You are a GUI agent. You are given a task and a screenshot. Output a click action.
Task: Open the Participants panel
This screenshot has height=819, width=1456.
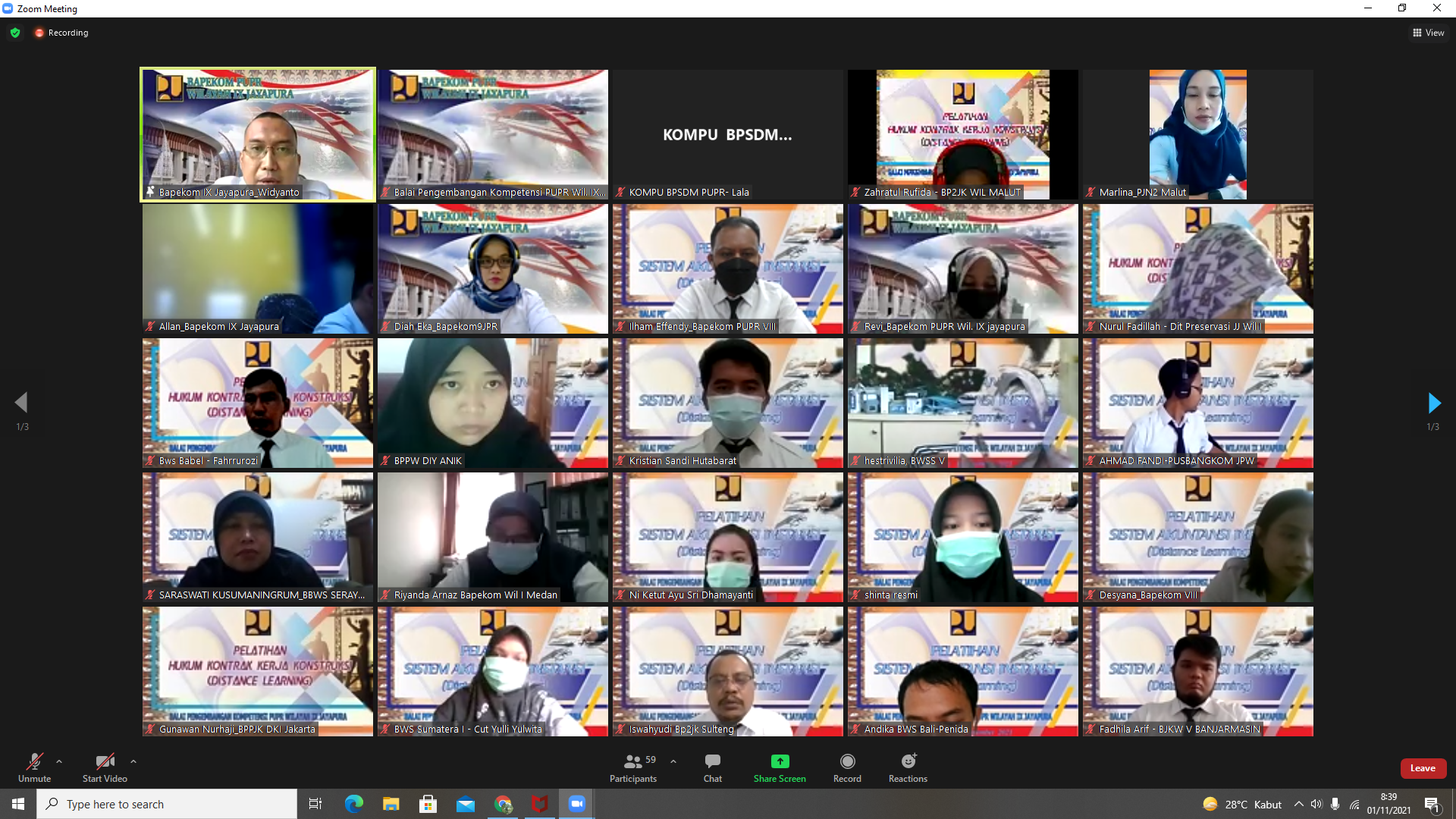(633, 767)
